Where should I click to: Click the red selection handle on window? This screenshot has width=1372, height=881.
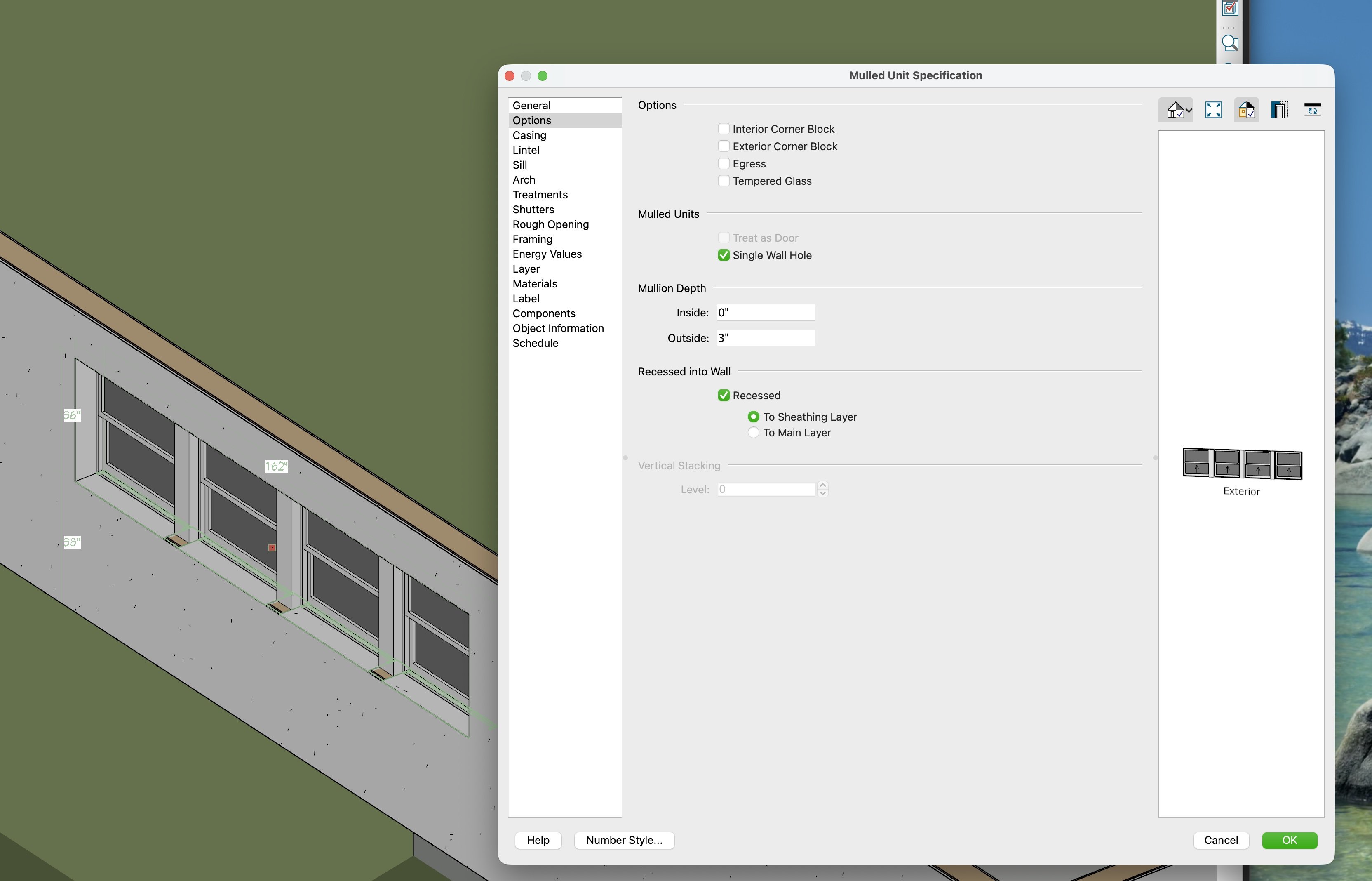pos(272,548)
